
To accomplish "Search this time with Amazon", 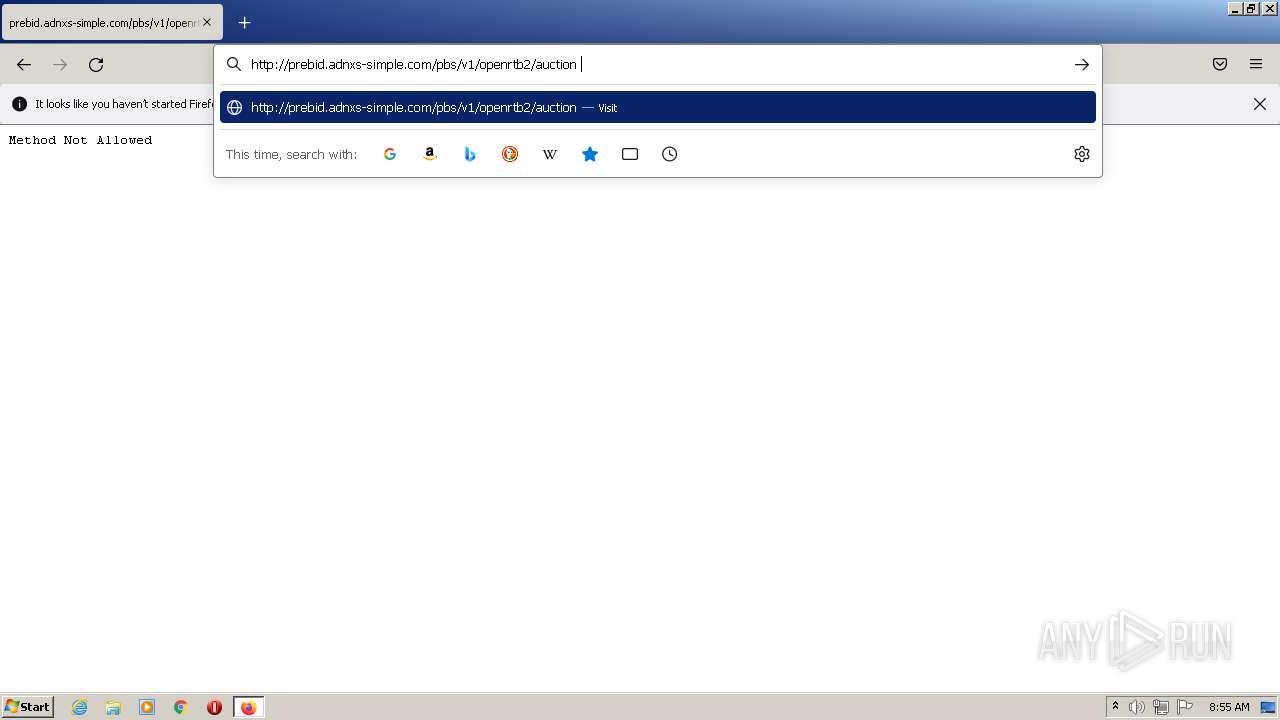I will point(430,154).
